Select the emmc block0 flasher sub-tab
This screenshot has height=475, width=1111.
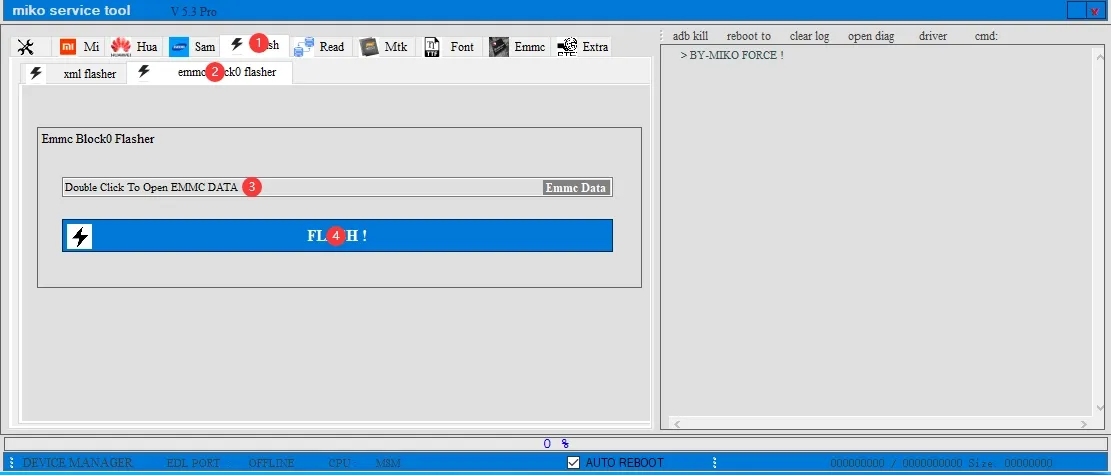tap(210, 73)
